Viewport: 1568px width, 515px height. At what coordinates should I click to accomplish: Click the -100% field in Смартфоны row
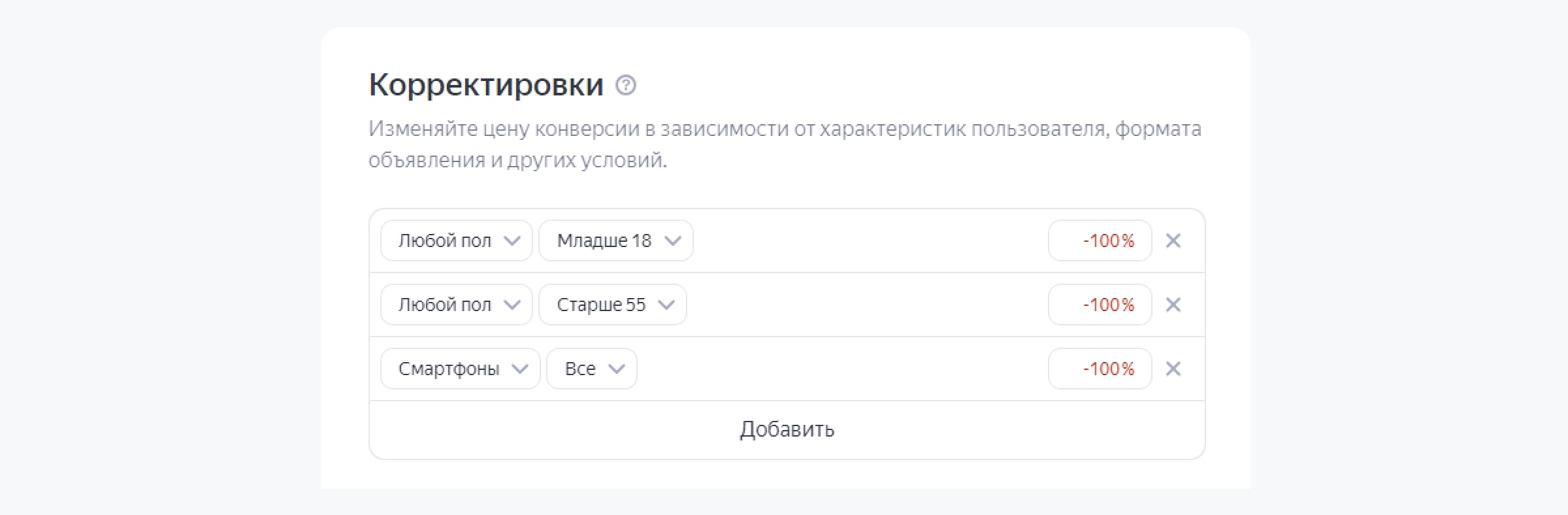[x=1100, y=369]
